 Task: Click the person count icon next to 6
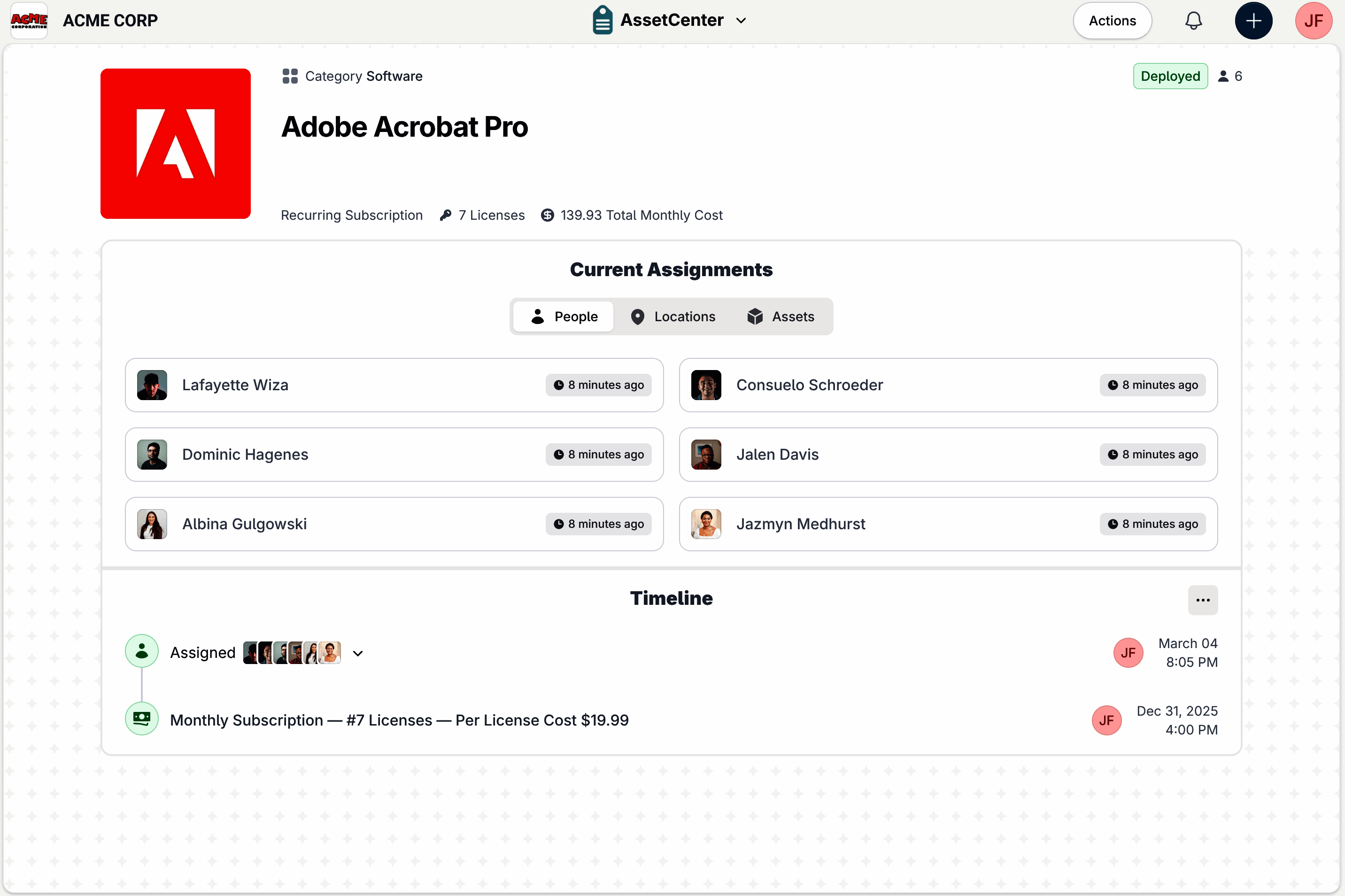pyautogui.click(x=1223, y=76)
